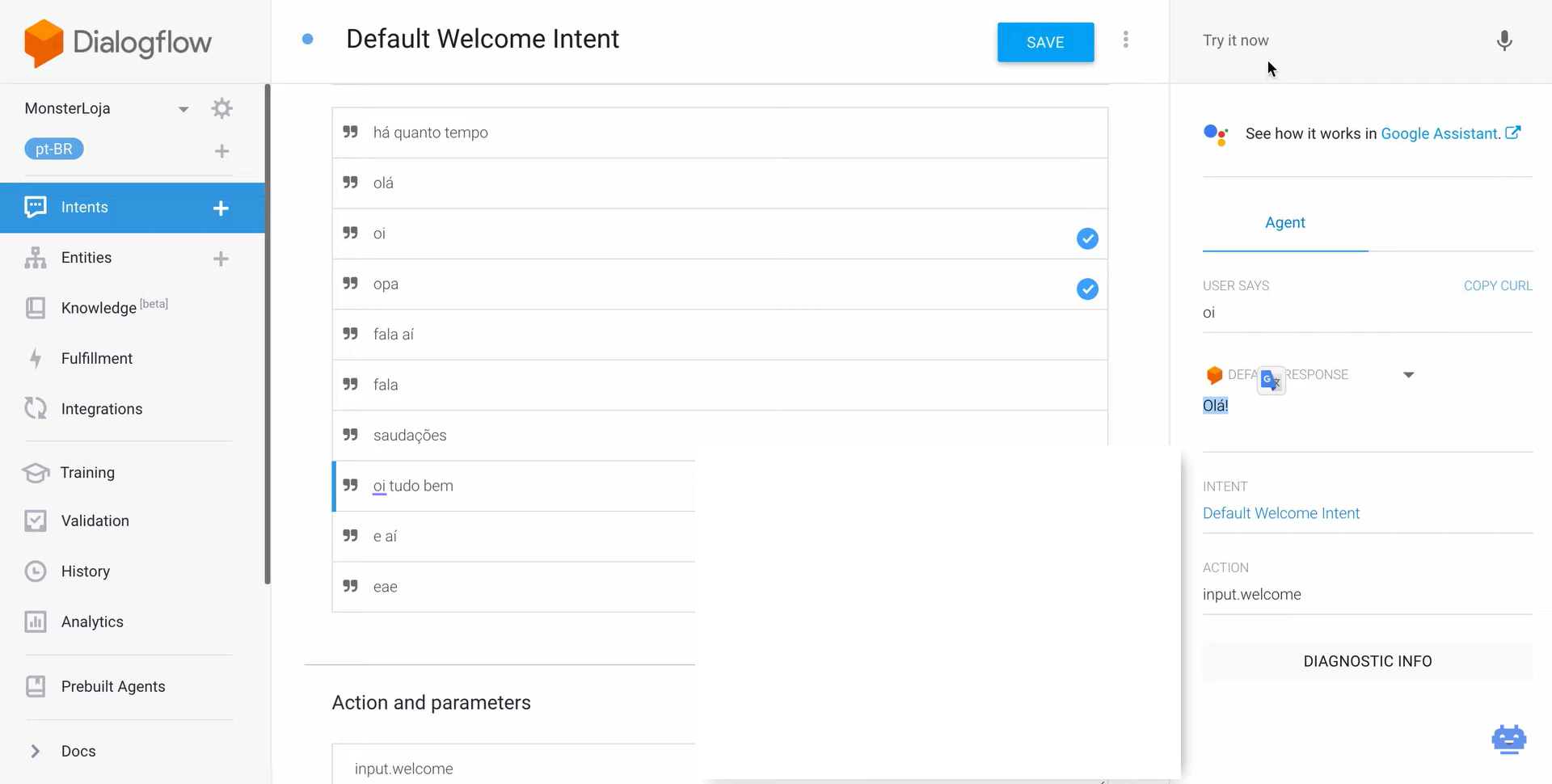Click the Fulfillment lightning bolt icon
This screenshot has height=784, width=1552.
click(36, 359)
